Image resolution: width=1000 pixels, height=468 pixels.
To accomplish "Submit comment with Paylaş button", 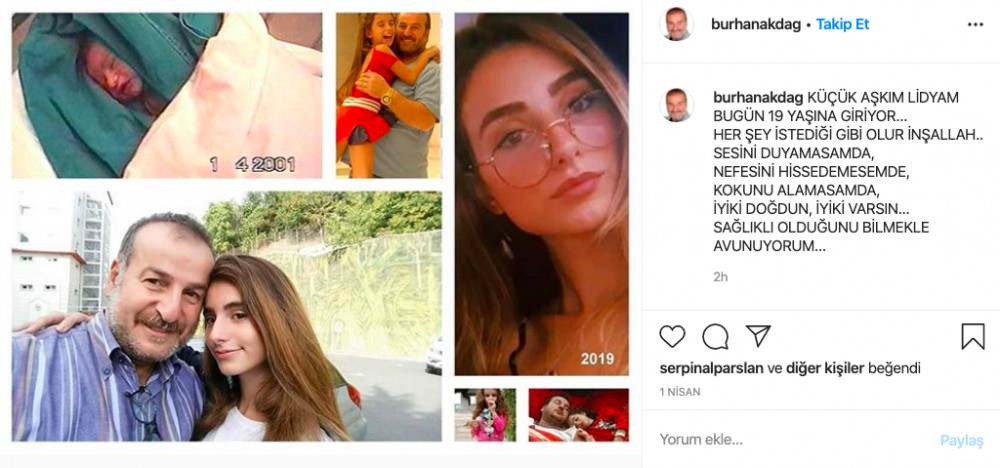I will [x=962, y=440].
